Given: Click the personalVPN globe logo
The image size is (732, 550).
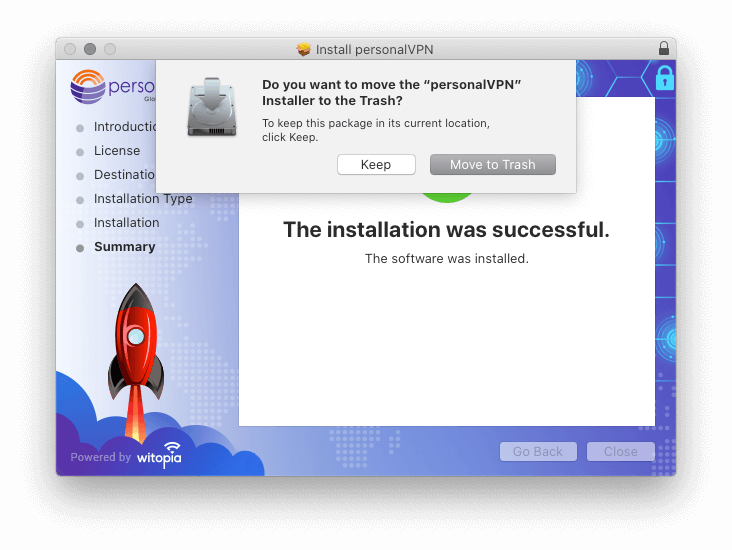Looking at the screenshot, I should coord(88,87).
